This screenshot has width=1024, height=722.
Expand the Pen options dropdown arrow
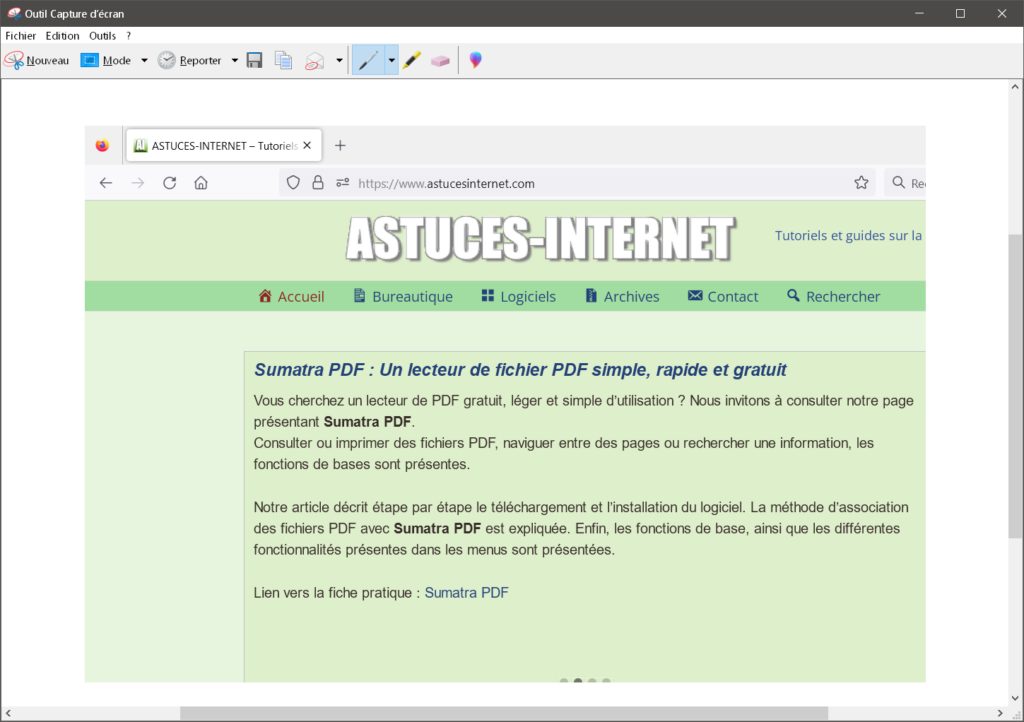click(x=391, y=60)
